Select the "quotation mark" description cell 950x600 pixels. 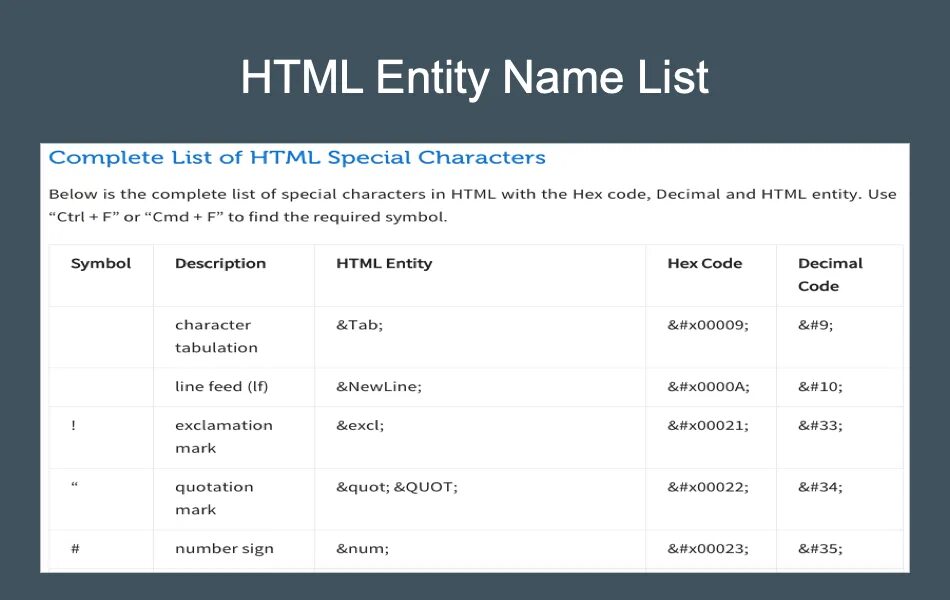(x=214, y=498)
